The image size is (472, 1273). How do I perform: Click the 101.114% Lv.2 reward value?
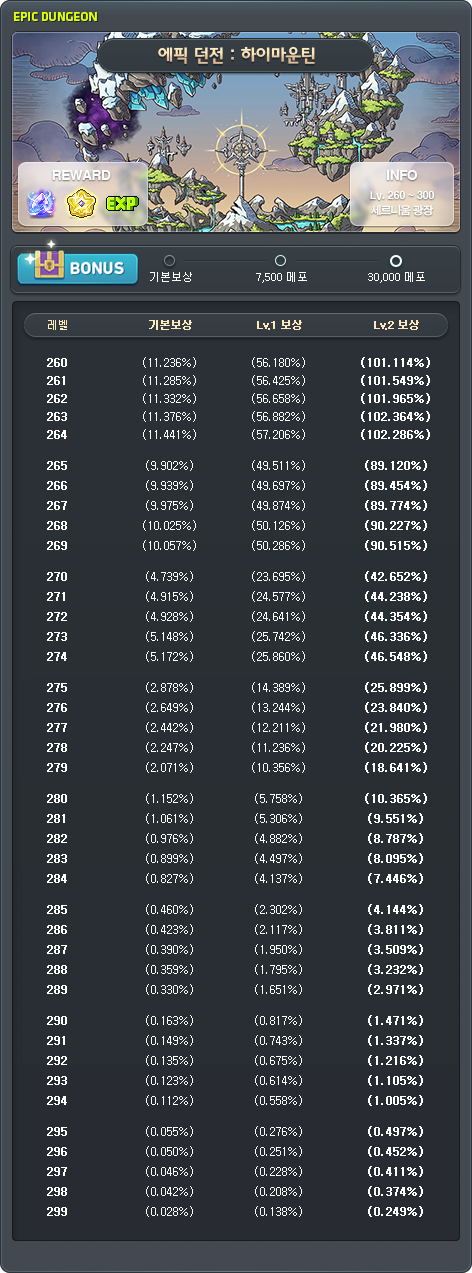pos(395,362)
